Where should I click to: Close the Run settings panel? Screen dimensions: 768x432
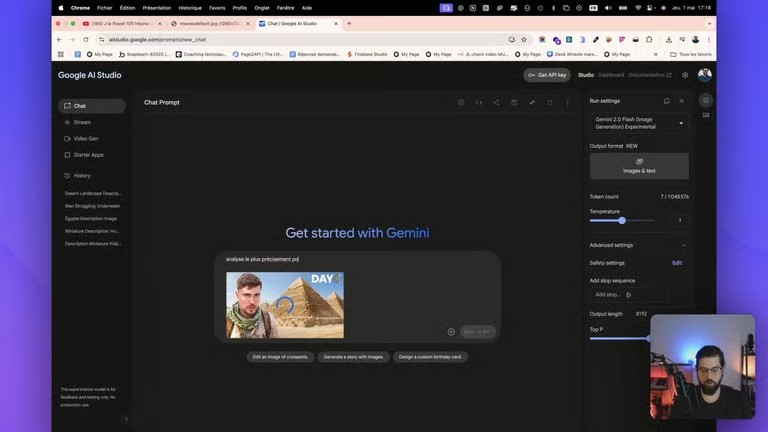tap(681, 101)
